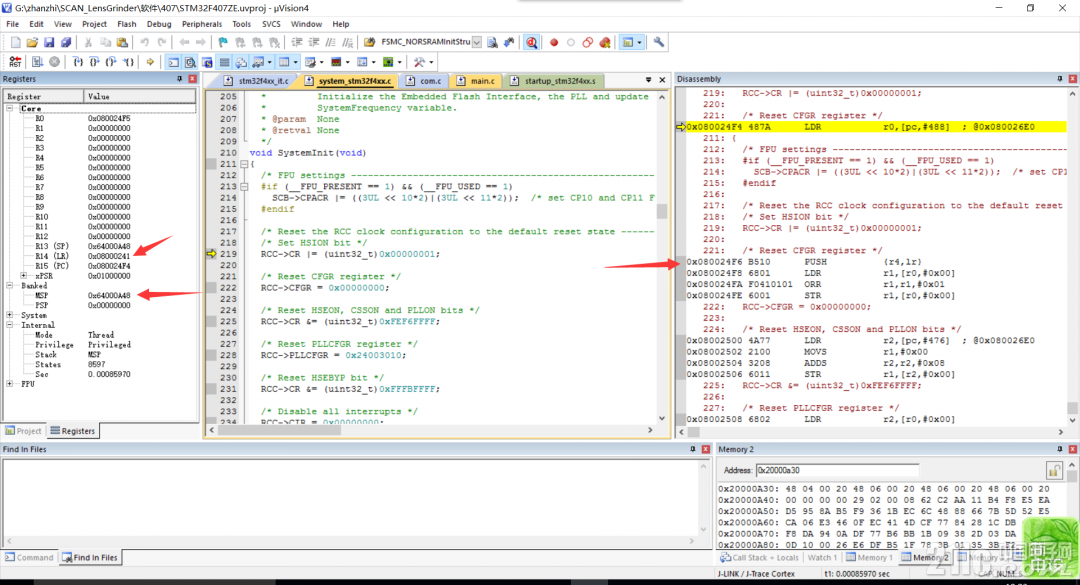Click the Memory 2 Address input field
The image size is (1080, 585).
[837, 471]
